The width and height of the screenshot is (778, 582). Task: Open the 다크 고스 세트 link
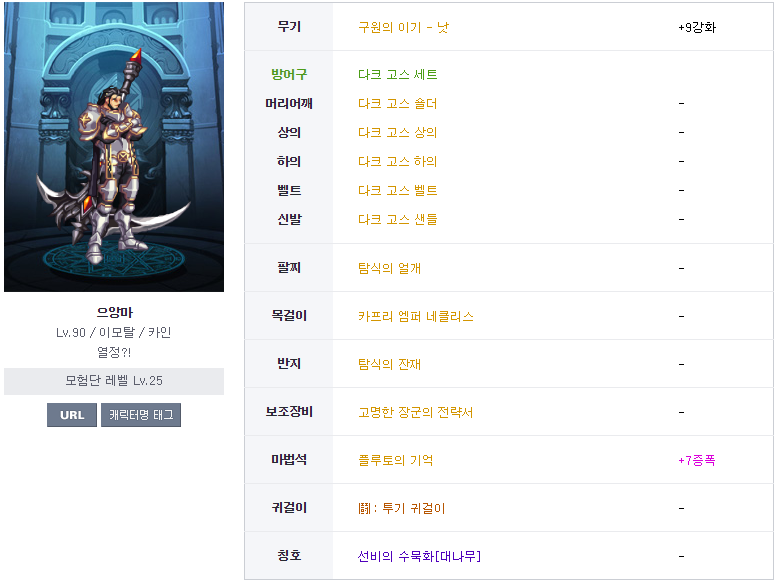397,74
